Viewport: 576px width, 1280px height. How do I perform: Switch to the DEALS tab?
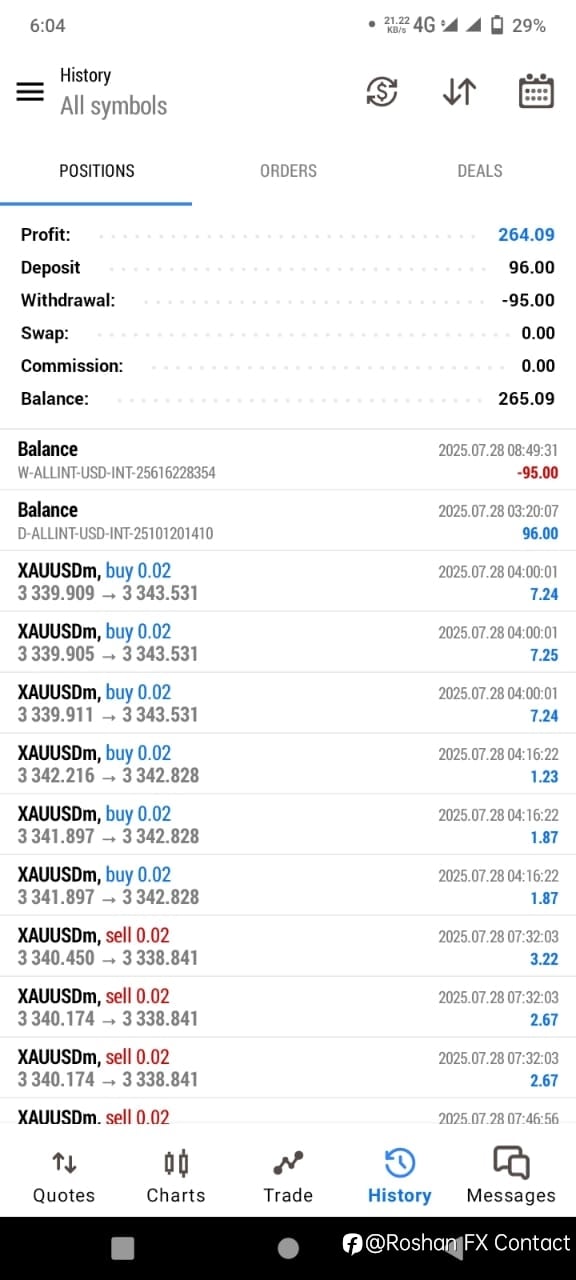[x=480, y=171]
